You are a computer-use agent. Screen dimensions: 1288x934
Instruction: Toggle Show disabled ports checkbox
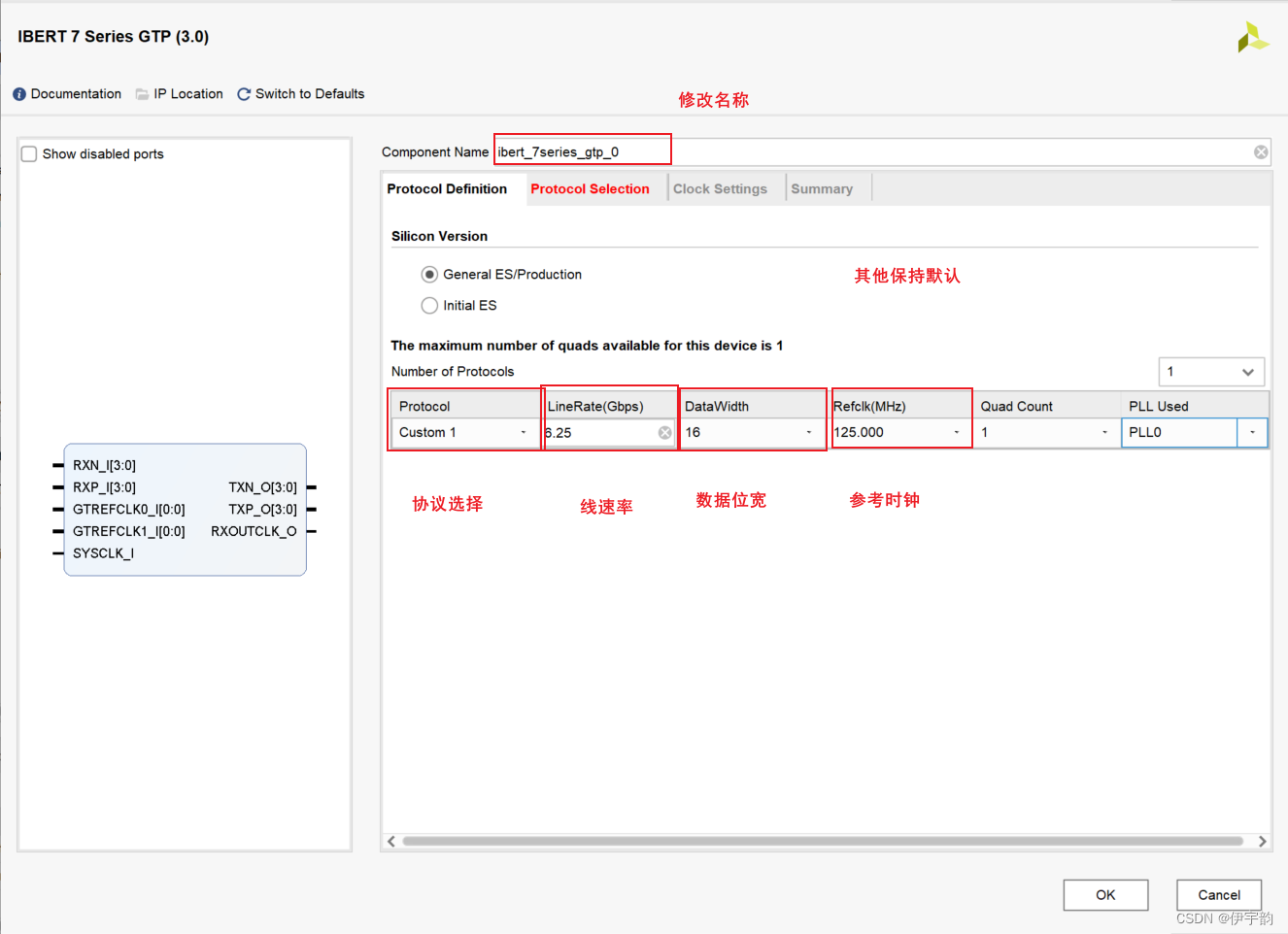point(29,154)
